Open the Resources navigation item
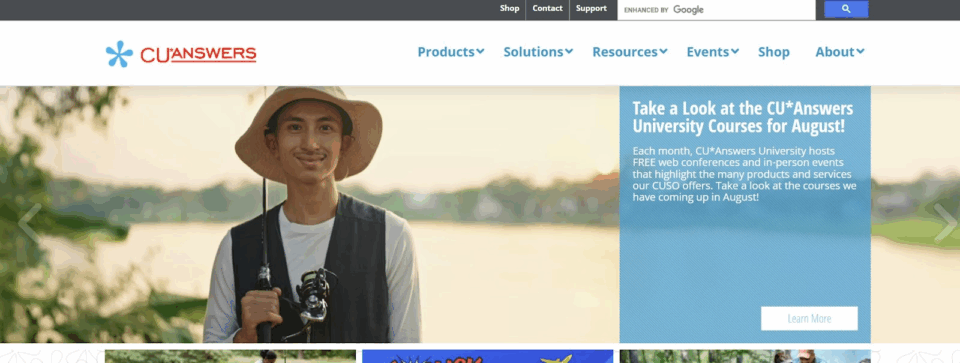 [624, 52]
